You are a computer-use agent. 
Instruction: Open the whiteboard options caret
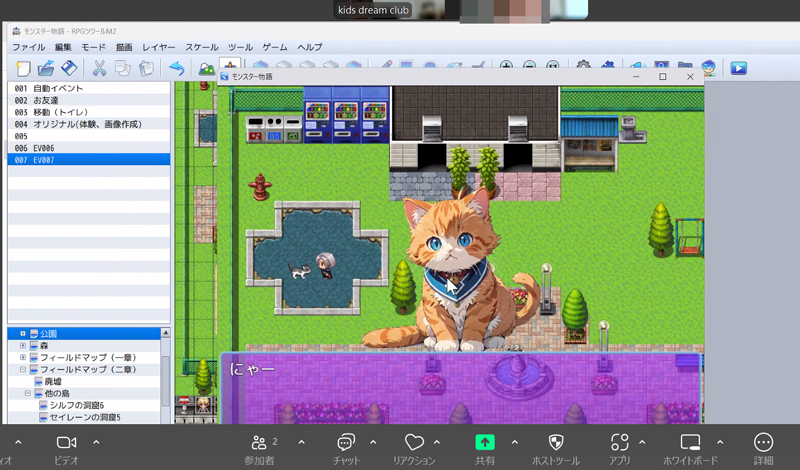pos(720,442)
